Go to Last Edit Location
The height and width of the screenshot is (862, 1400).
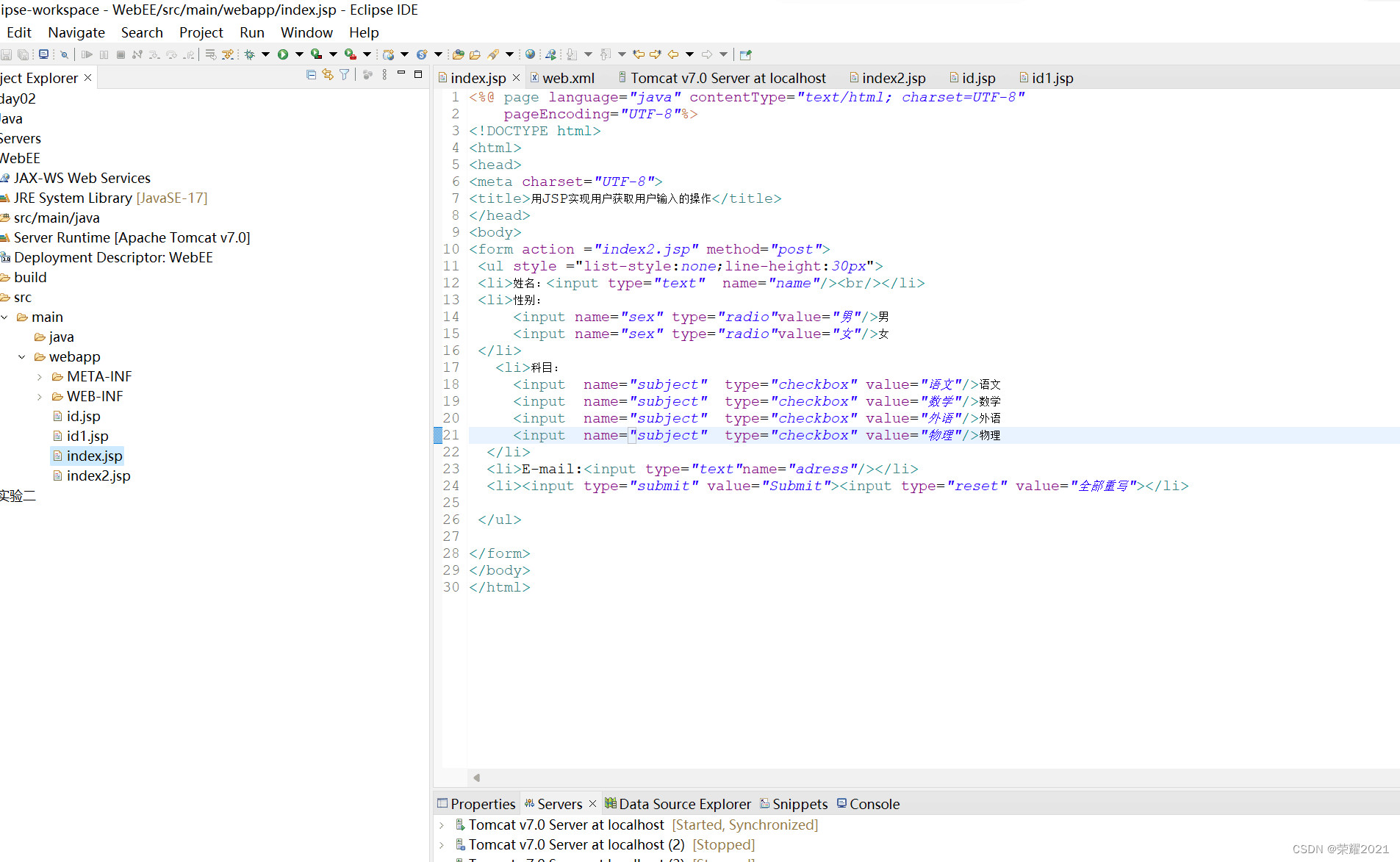[x=639, y=54]
